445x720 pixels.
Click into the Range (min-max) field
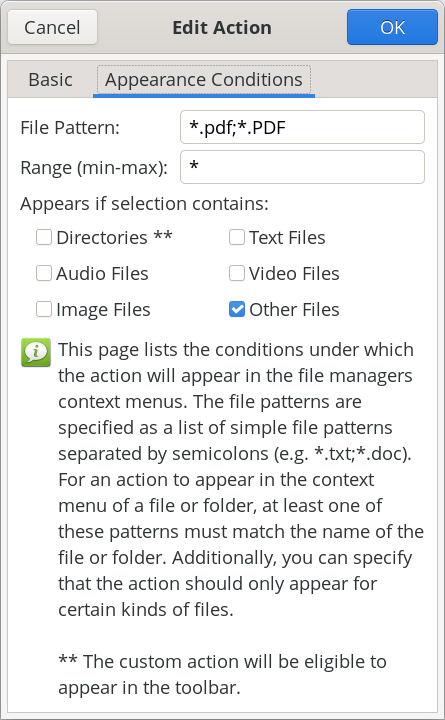[302, 167]
